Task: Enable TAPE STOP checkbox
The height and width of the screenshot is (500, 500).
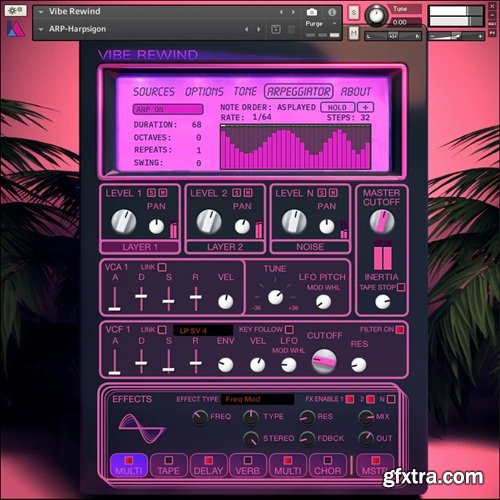Action: pyautogui.click(x=401, y=287)
